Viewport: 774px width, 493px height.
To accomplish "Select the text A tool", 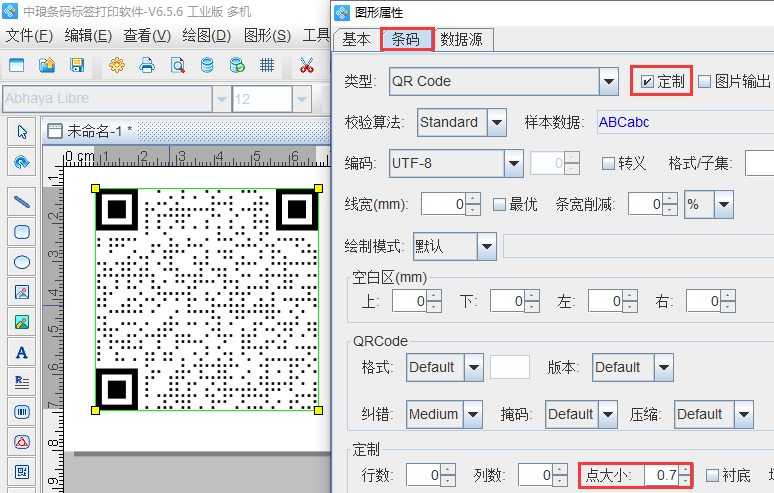I will (x=22, y=352).
